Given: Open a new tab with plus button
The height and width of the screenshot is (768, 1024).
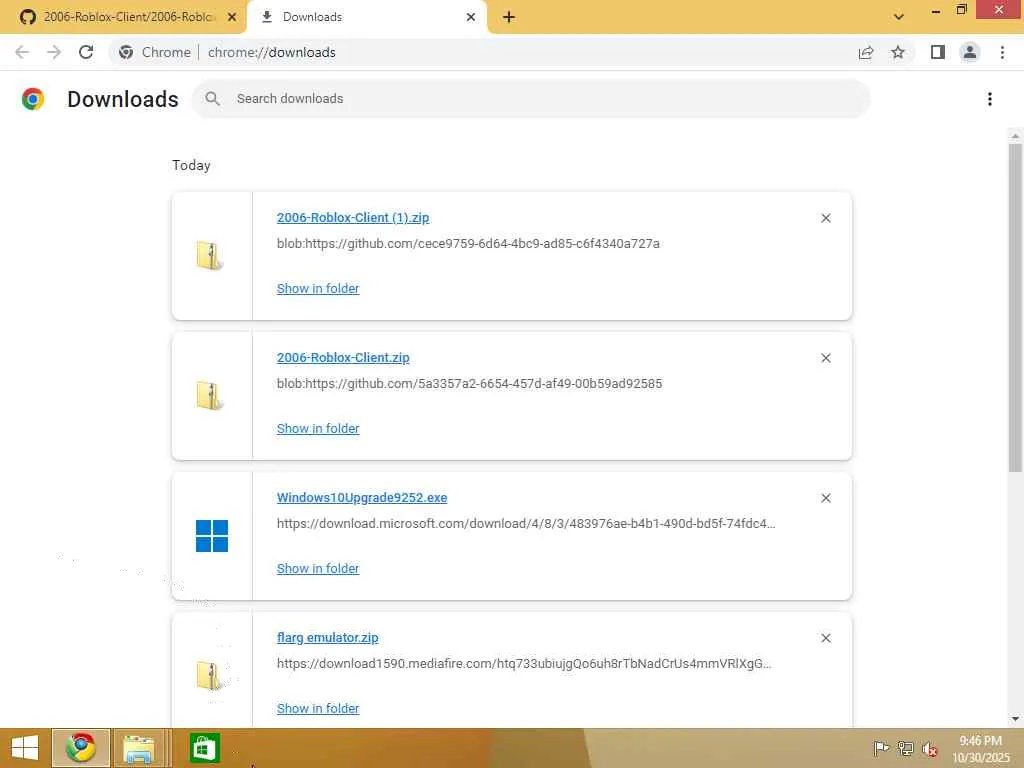Looking at the screenshot, I should click(509, 17).
